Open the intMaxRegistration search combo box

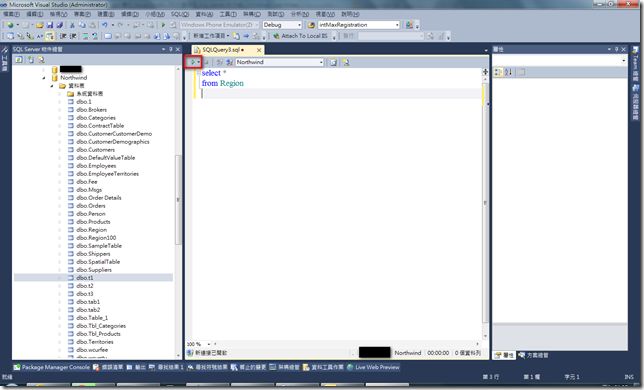click(359, 25)
